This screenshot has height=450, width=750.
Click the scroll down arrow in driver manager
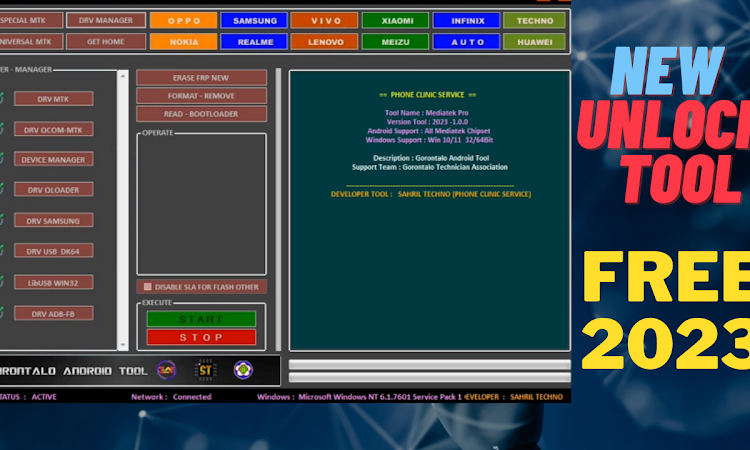click(123, 345)
